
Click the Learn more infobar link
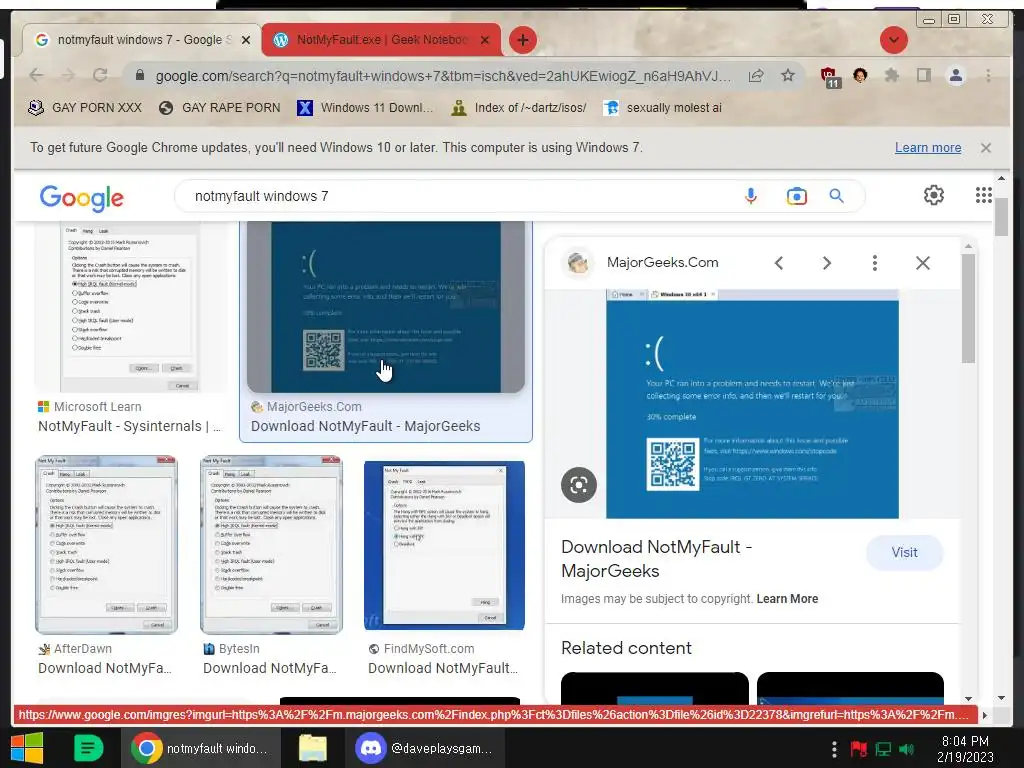[927, 148]
